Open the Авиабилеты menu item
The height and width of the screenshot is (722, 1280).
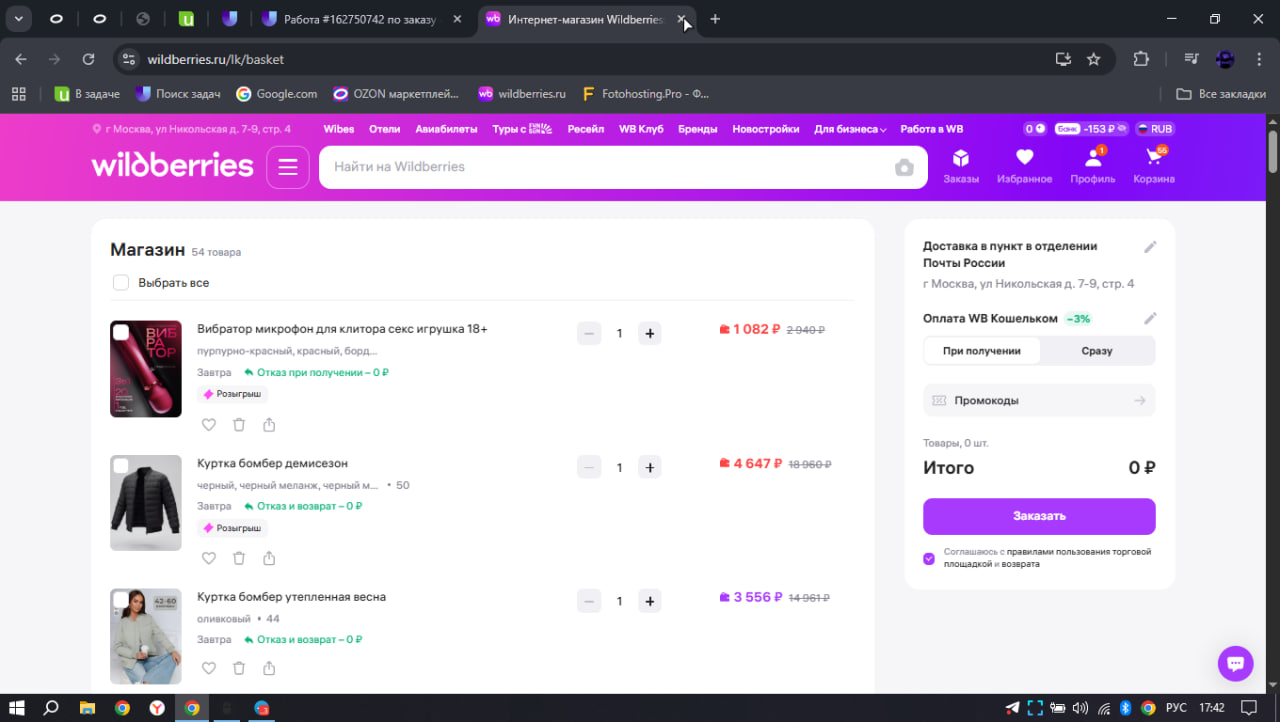click(446, 129)
